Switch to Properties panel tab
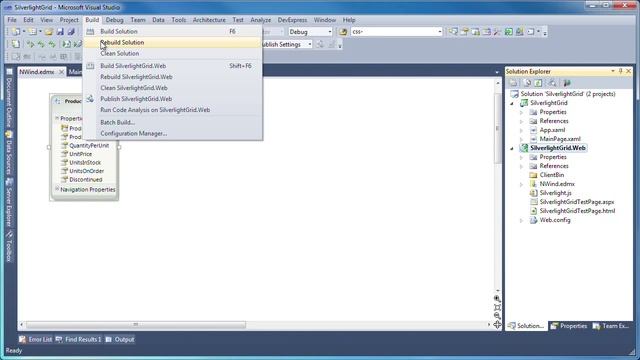 [569, 326]
